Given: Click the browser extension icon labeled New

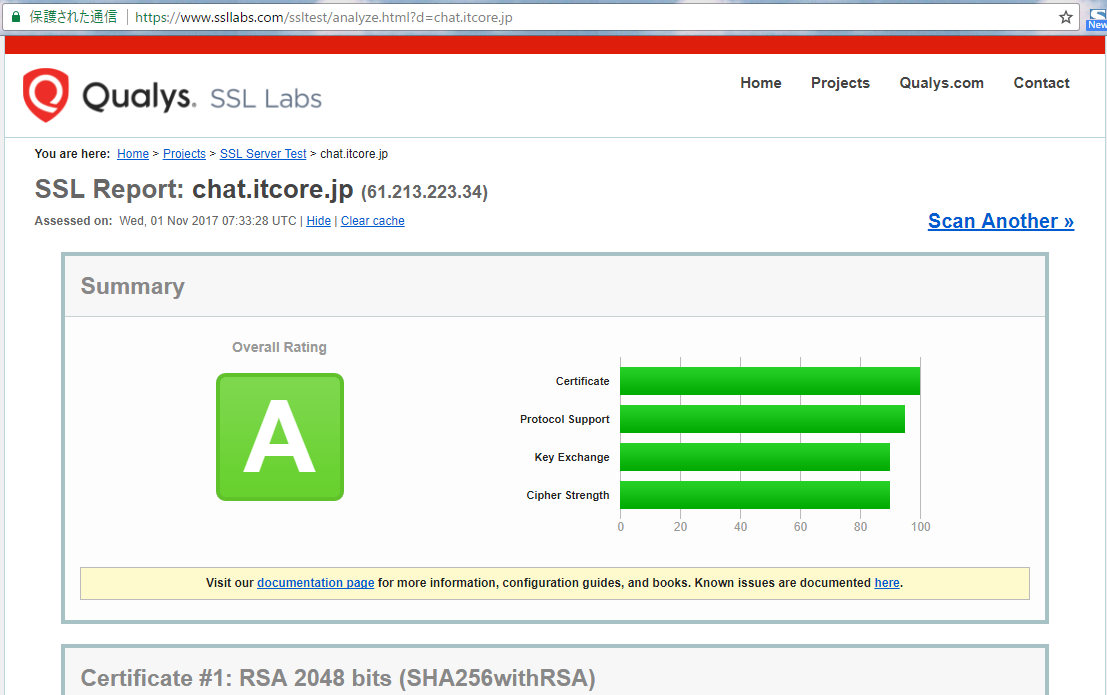Looking at the screenshot, I should click(x=1096, y=18).
